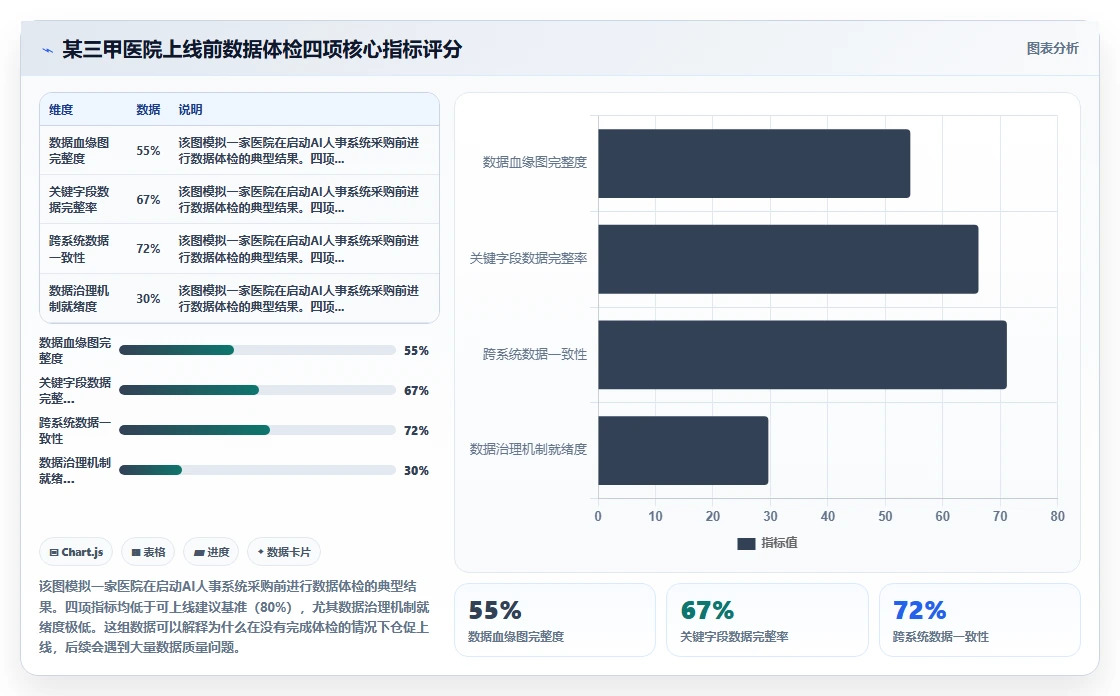Click the y-axis label 跨系统数据一致性
The width and height of the screenshot is (1120, 696).
click(534, 354)
